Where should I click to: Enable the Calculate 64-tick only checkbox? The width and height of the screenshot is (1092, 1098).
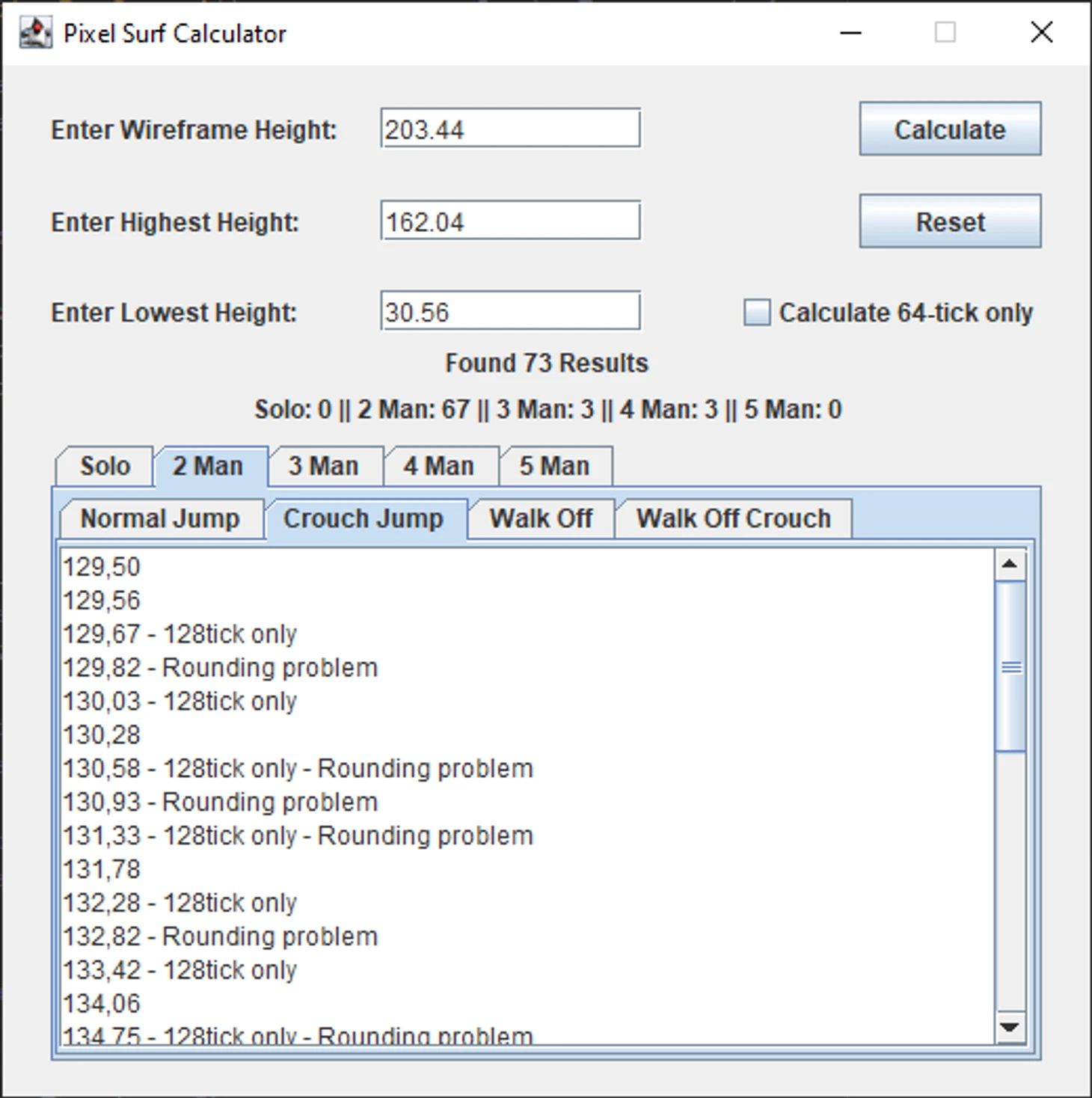point(756,313)
